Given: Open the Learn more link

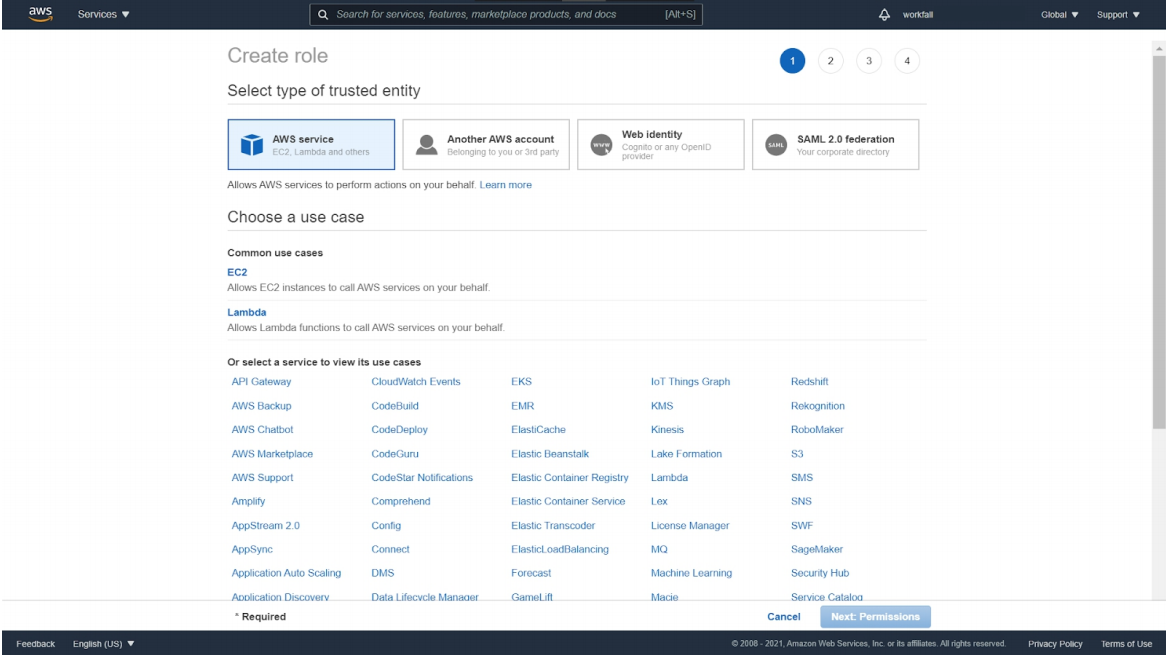Looking at the screenshot, I should click(505, 184).
